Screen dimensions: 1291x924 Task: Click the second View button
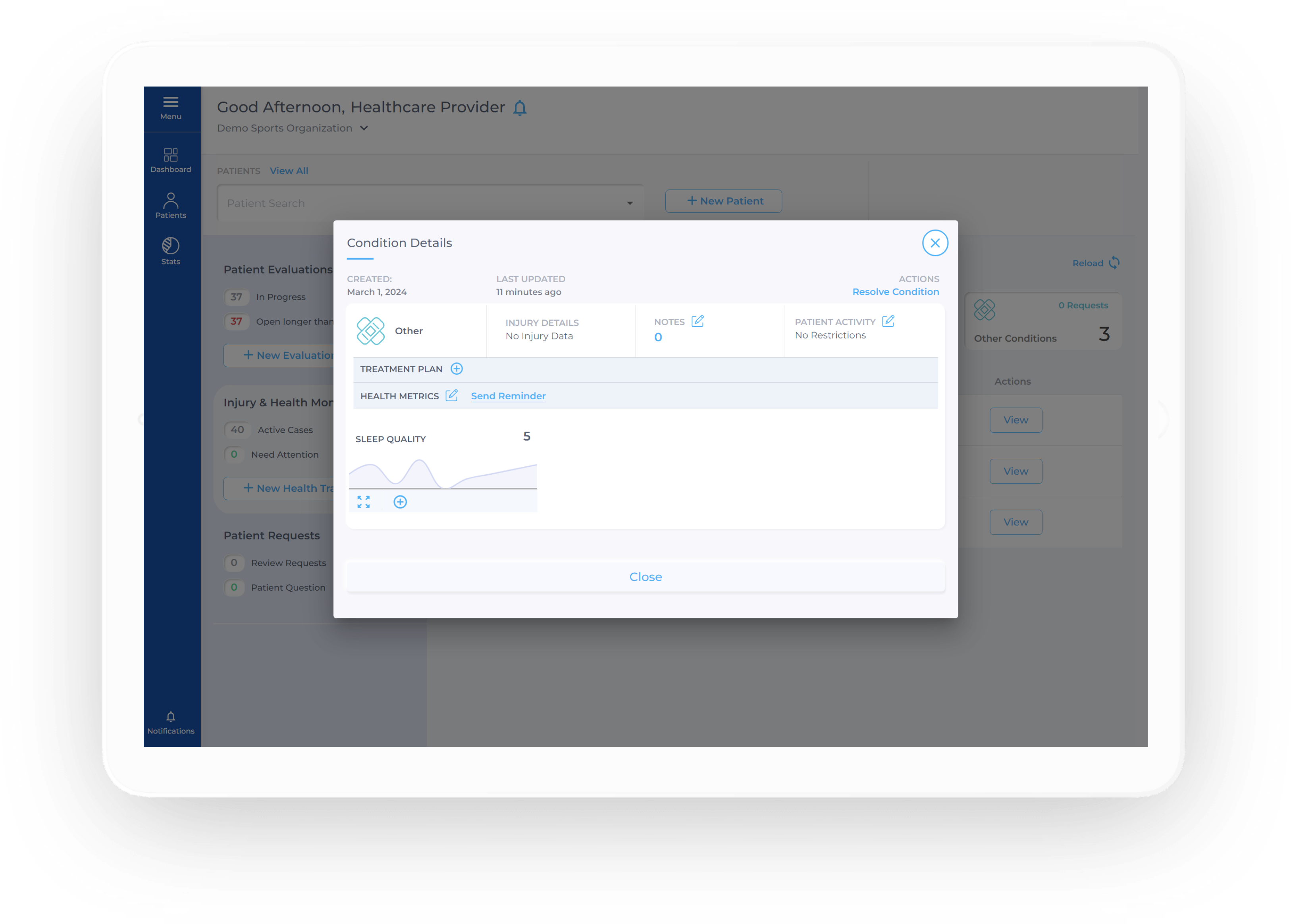click(1015, 471)
